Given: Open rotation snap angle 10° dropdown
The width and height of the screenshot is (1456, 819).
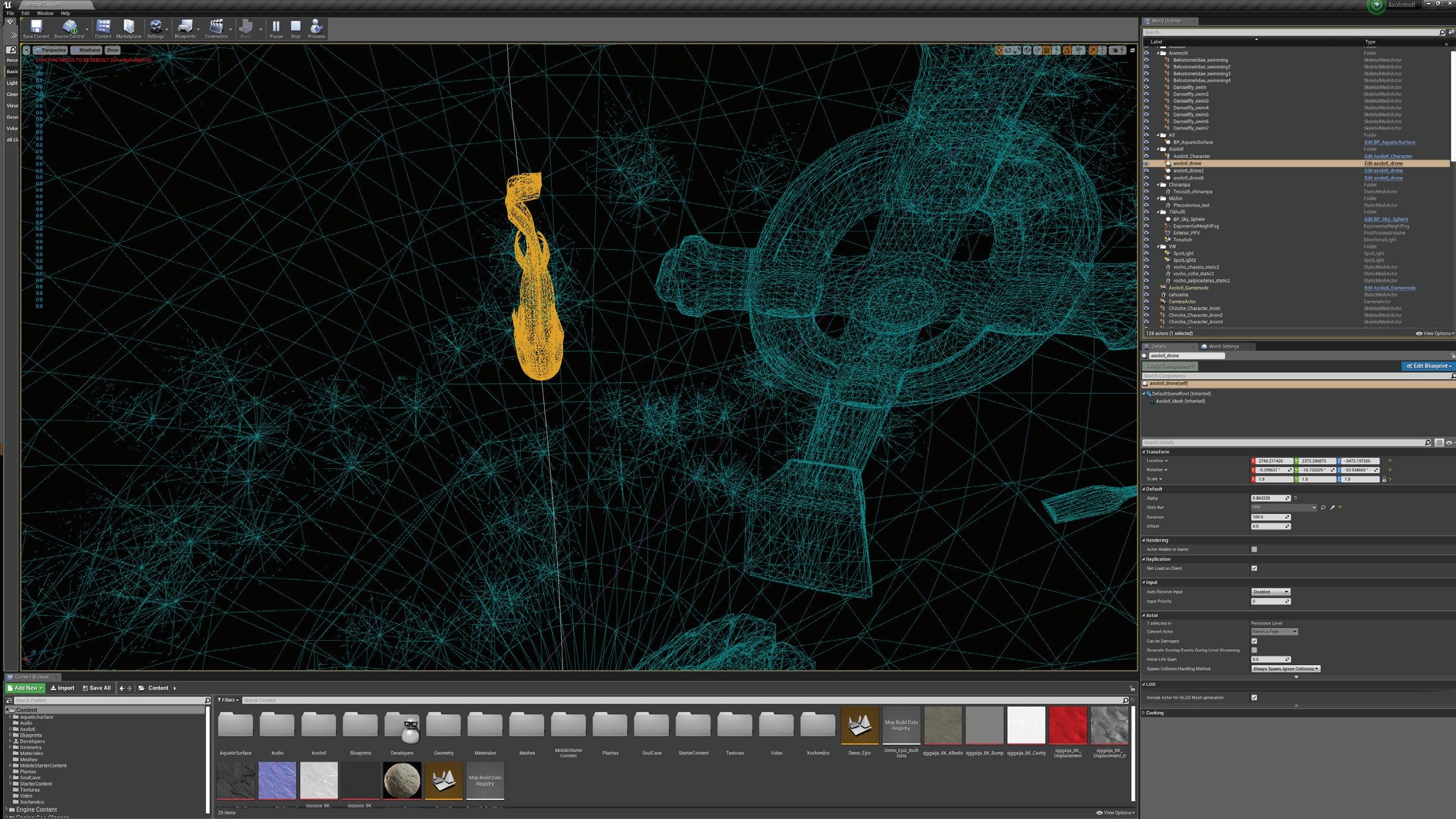Looking at the screenshot, I should [x=1078, y=50].
